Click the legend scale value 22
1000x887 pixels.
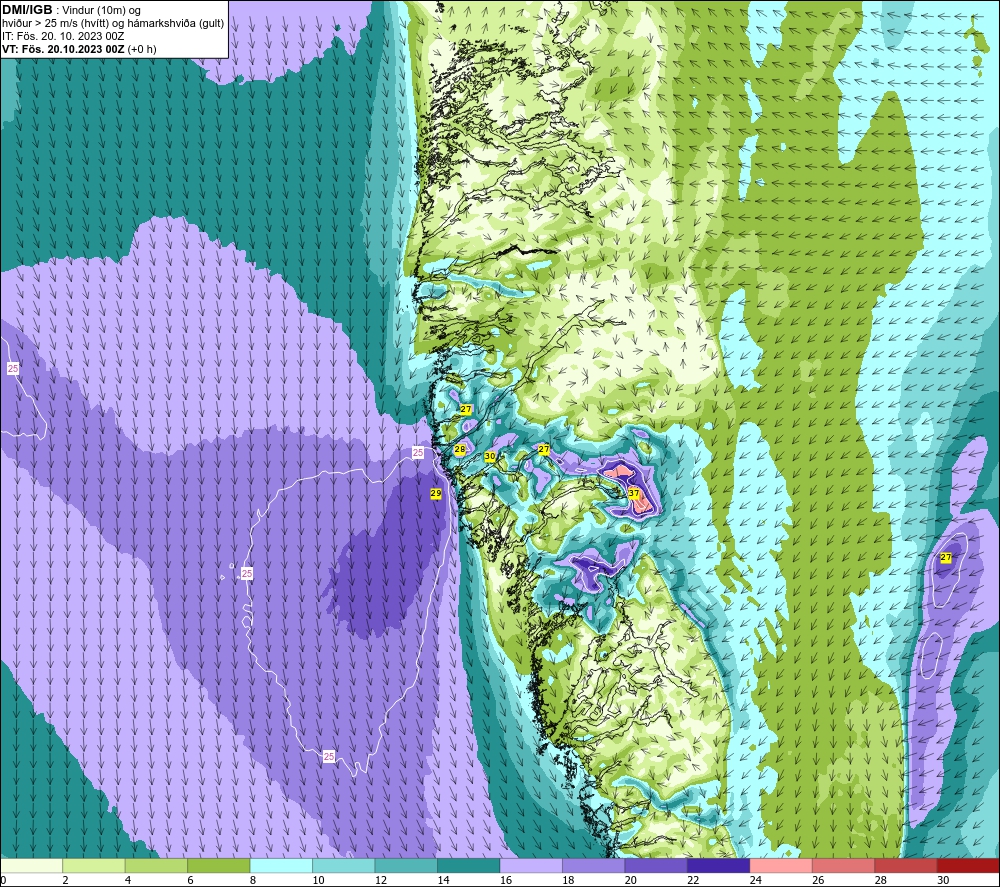[x=693, y=880]
